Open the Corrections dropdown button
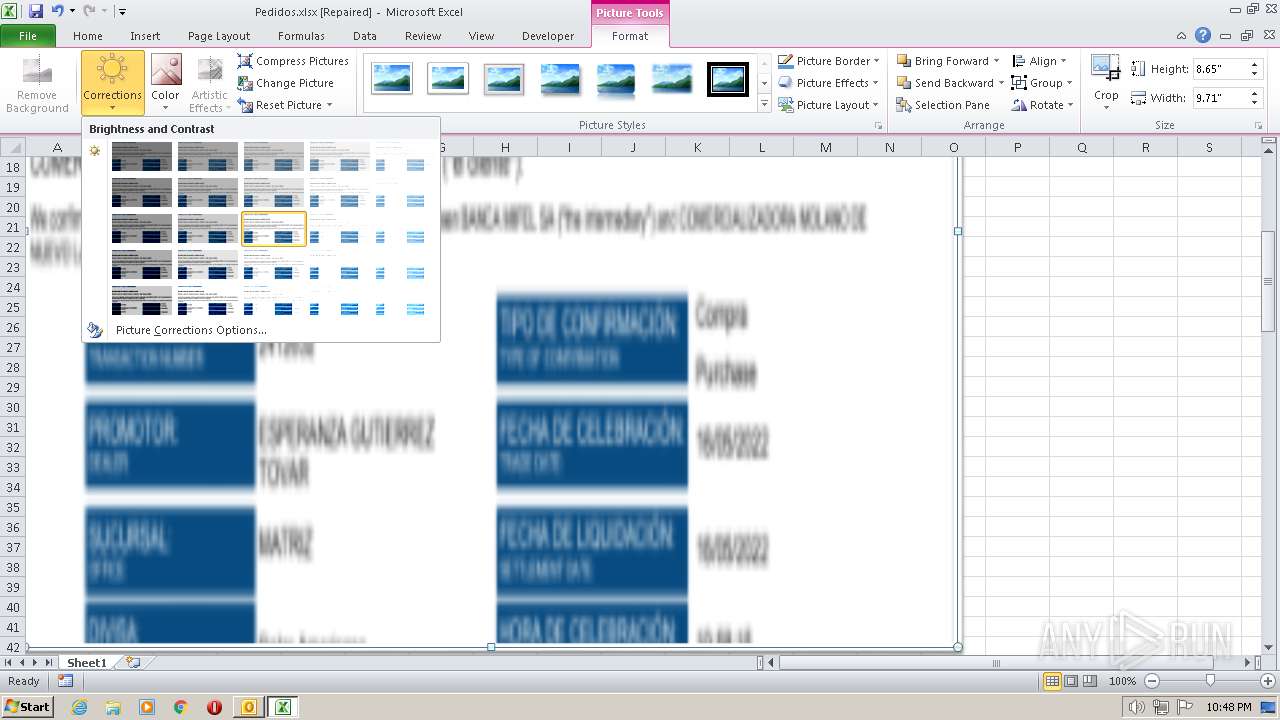Screen dimensions: 1280x720 [112, 83]
